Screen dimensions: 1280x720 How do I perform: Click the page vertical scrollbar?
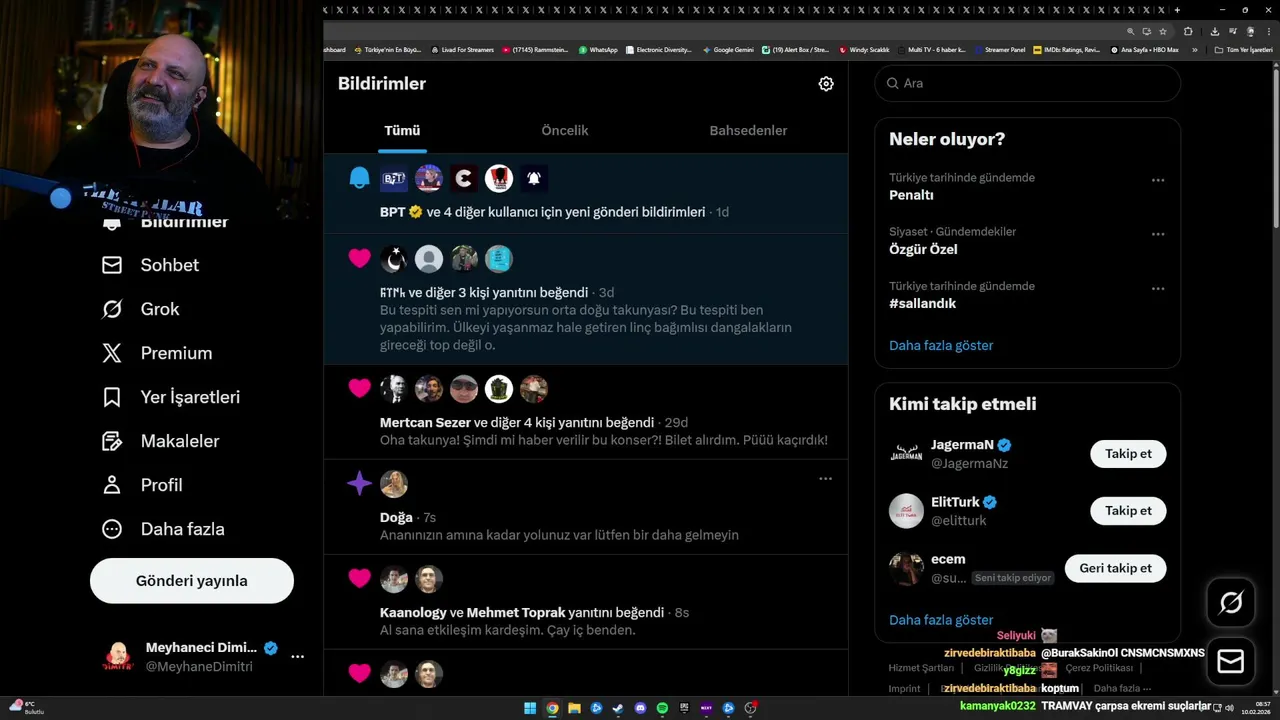pyautogui.click(x=1274, y=150)
